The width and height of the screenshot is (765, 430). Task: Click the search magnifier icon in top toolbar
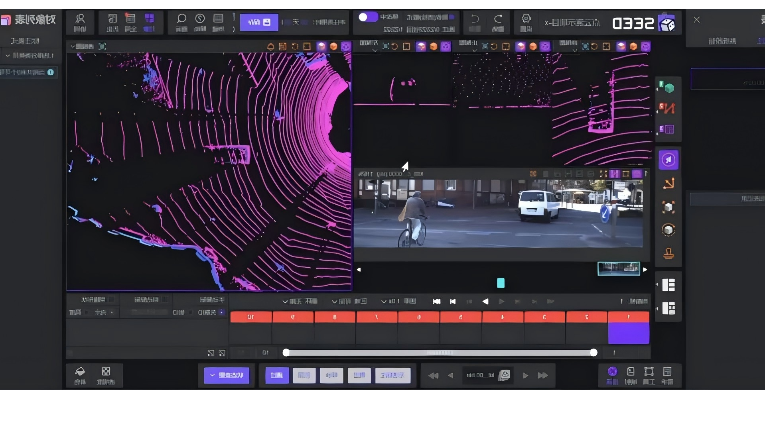tap(181, 19)
